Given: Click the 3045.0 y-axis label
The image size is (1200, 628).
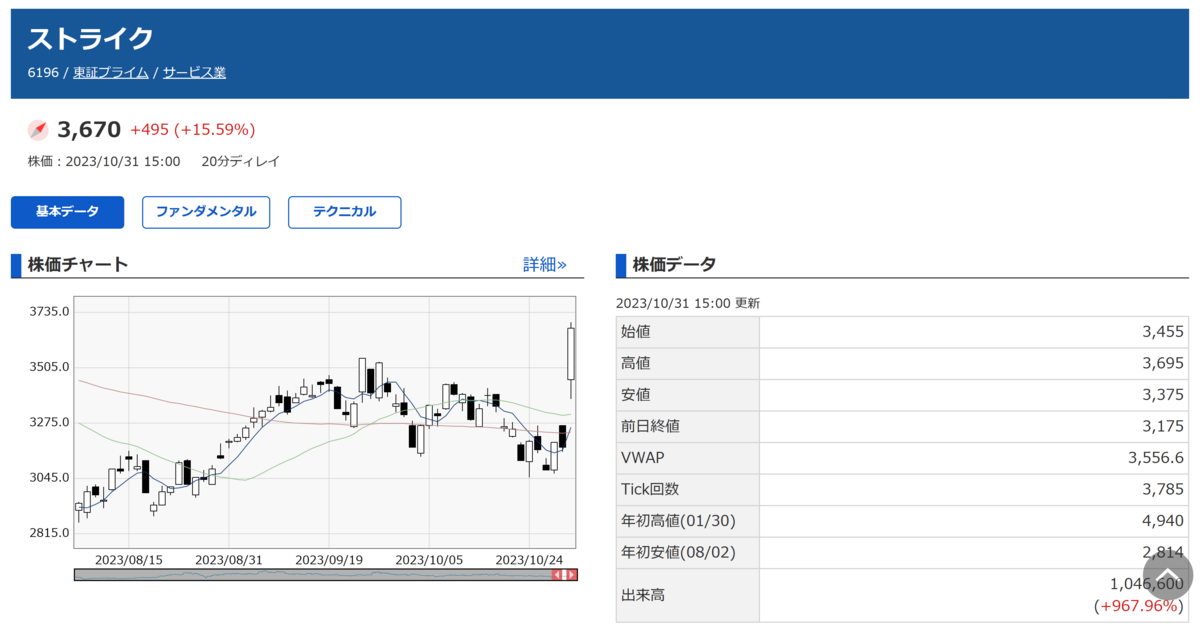Looking at the screenshot, I should pos(49,477).
